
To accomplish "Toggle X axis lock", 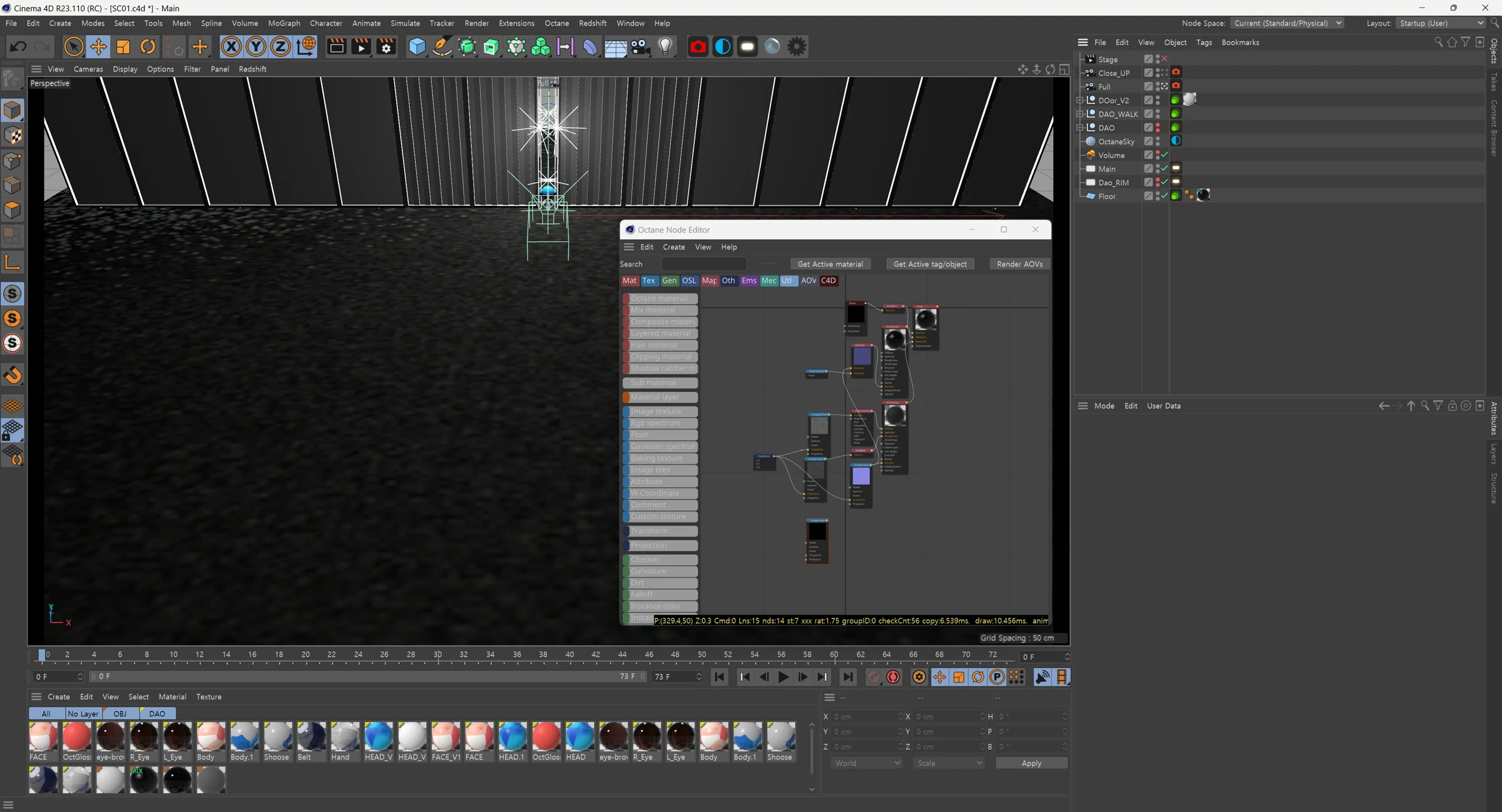I will pos(231,47).
